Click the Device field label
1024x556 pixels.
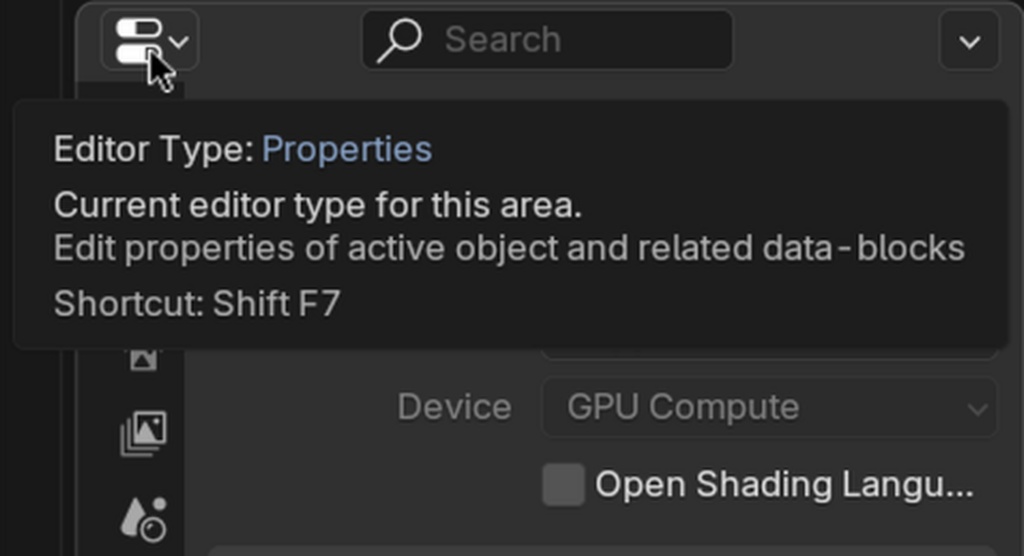pyautogui.click(x=454, y=408)
